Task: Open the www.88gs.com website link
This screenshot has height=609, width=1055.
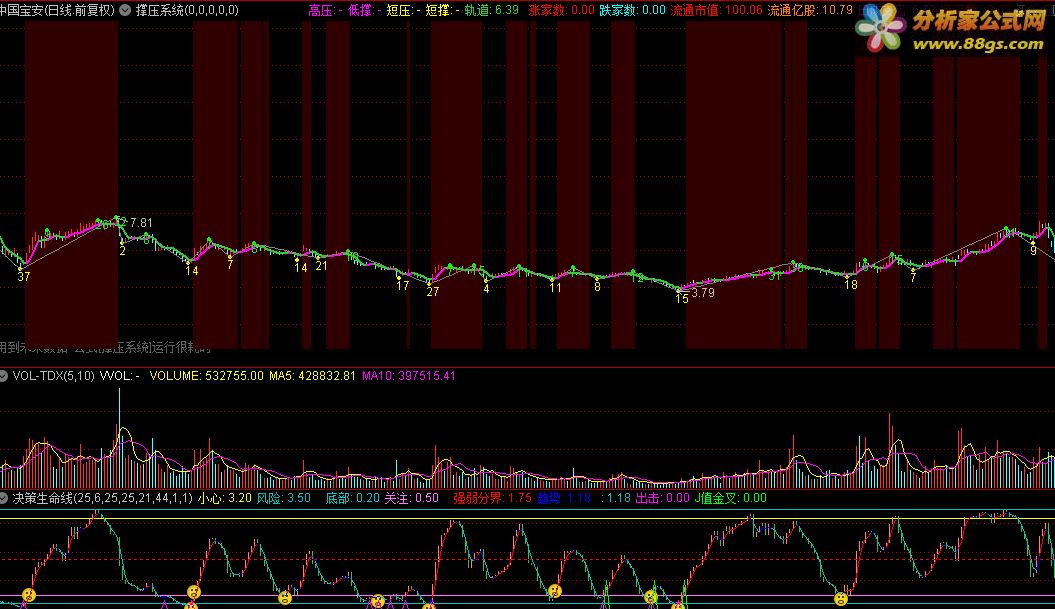Action: [x=978, y=44]
